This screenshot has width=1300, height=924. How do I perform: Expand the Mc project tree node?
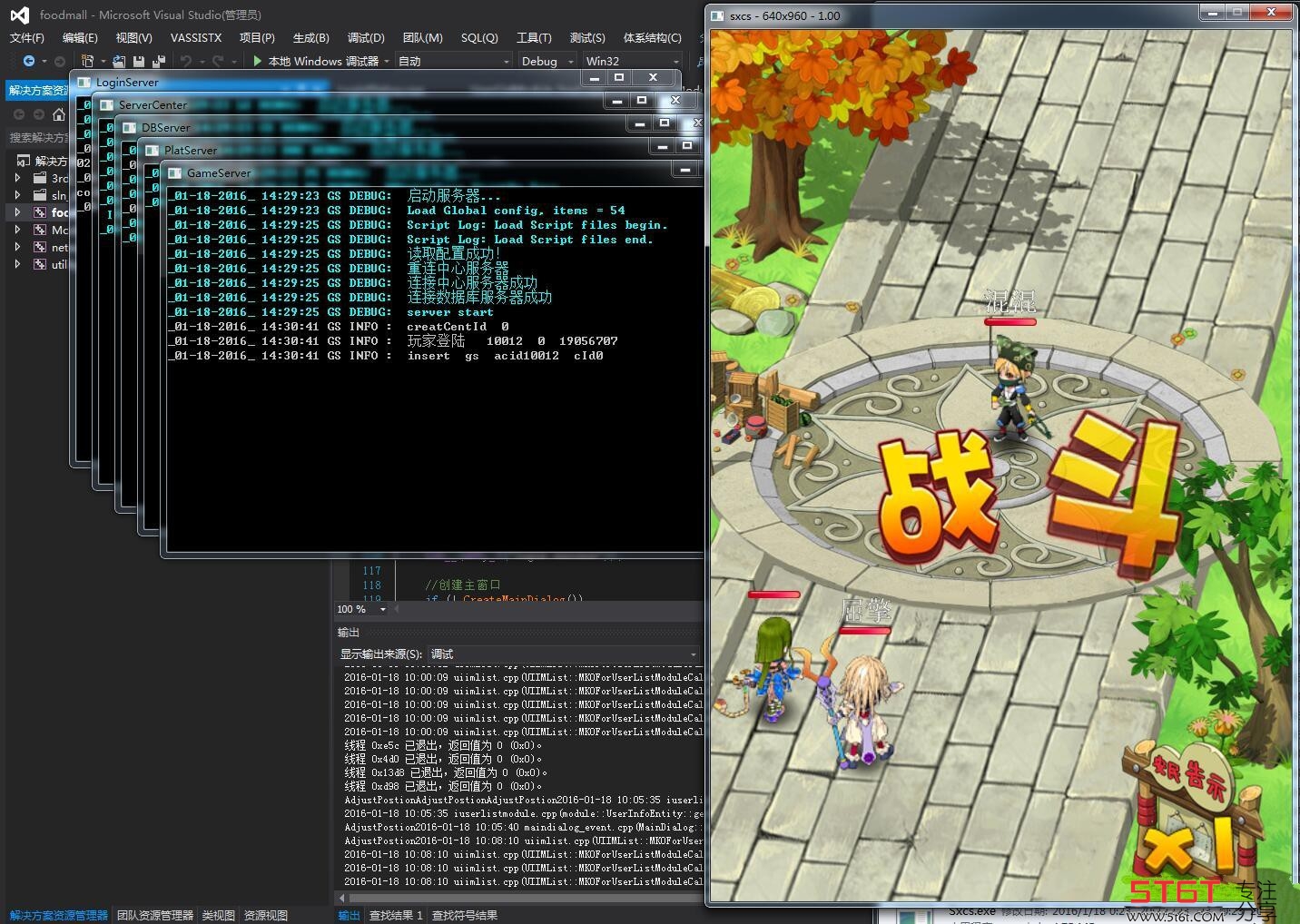click(x=17, y=230)
